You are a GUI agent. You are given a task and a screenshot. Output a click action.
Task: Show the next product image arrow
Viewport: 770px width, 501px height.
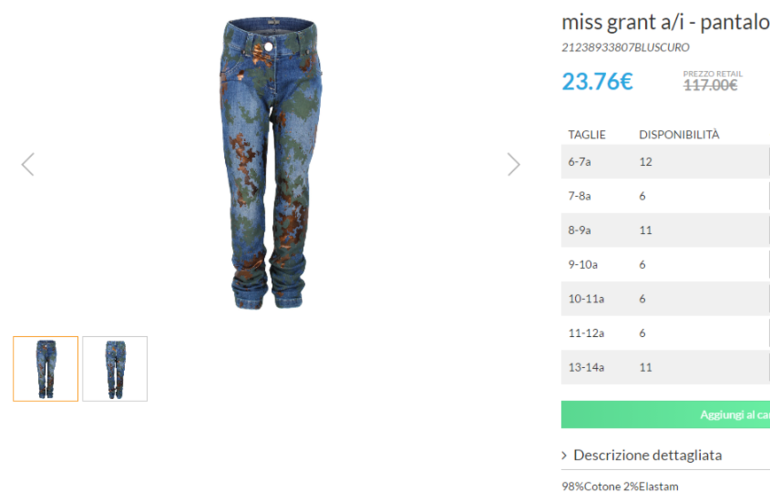pyautogui.click(x=514, y=164)
